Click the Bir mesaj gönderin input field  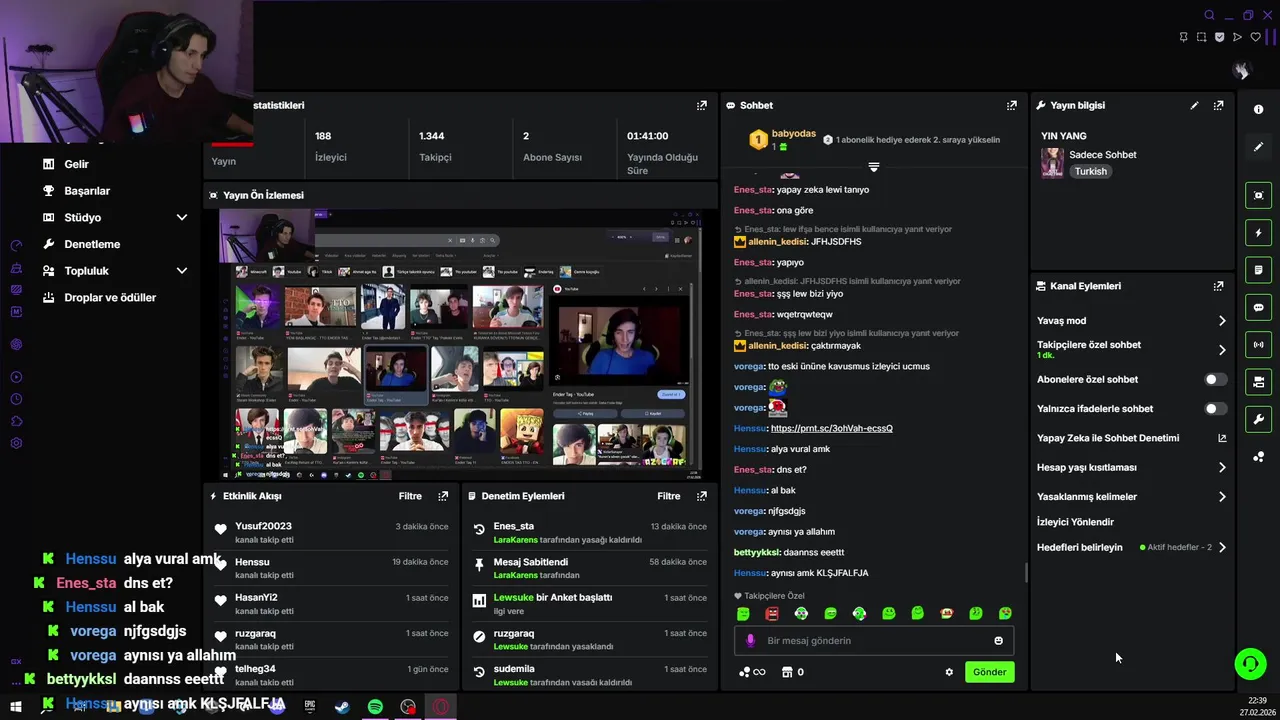point(874,641)
